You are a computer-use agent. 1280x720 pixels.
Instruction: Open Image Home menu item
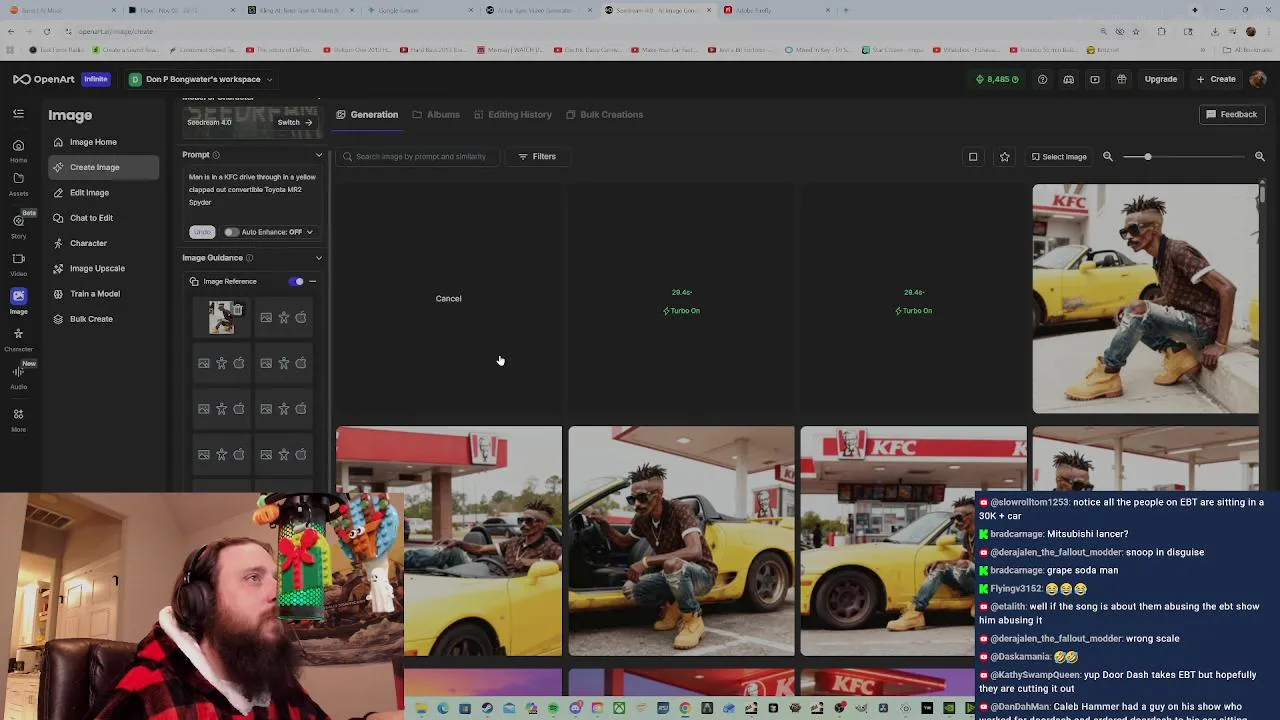(x=103, y=142)
